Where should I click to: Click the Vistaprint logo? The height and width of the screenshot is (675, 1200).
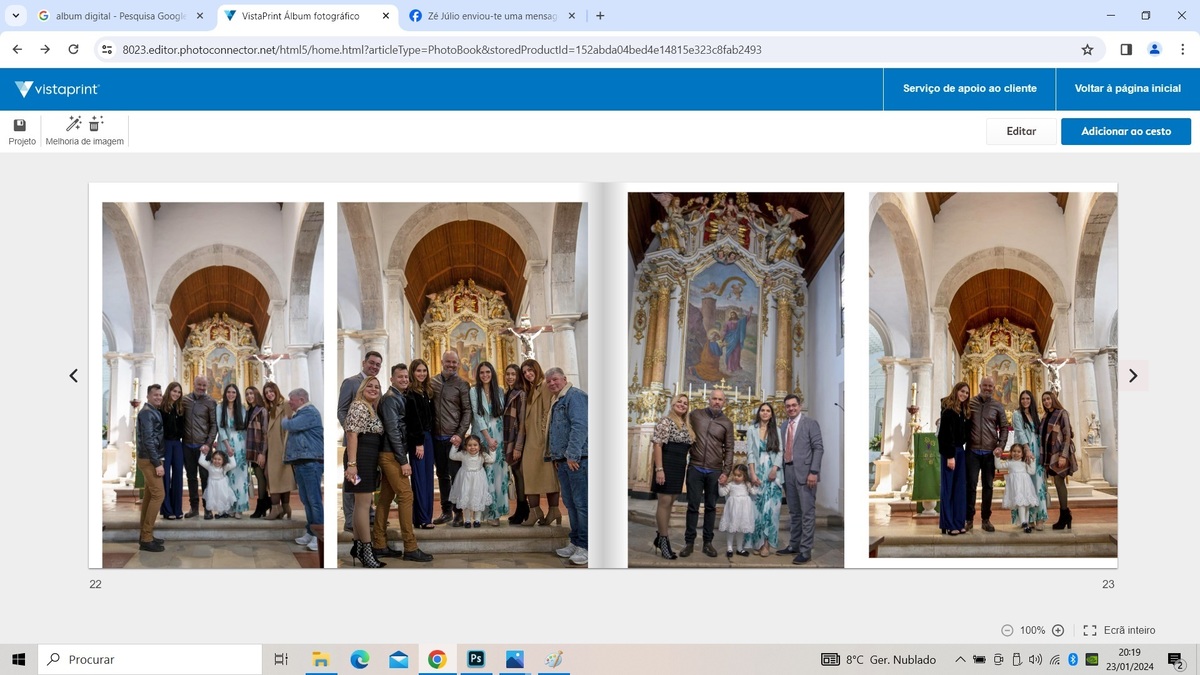(x=57, y=89)
